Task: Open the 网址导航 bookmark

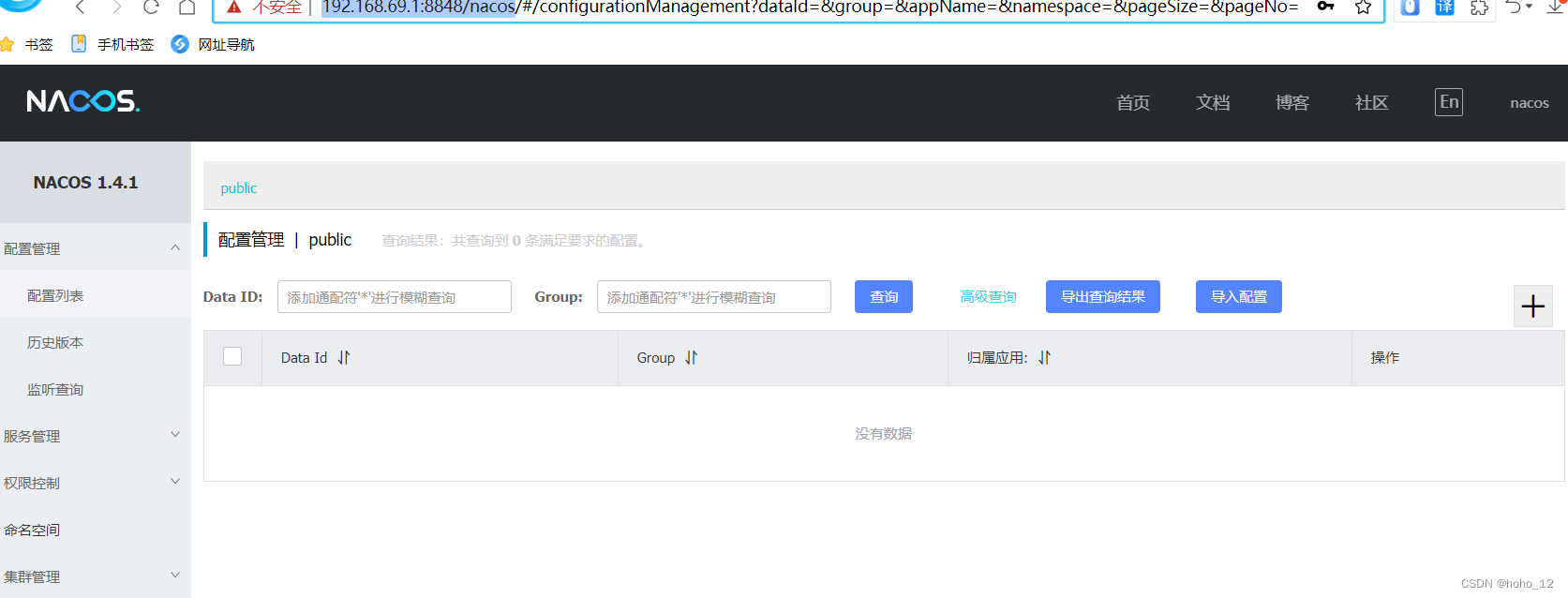Action: [213, 44]
